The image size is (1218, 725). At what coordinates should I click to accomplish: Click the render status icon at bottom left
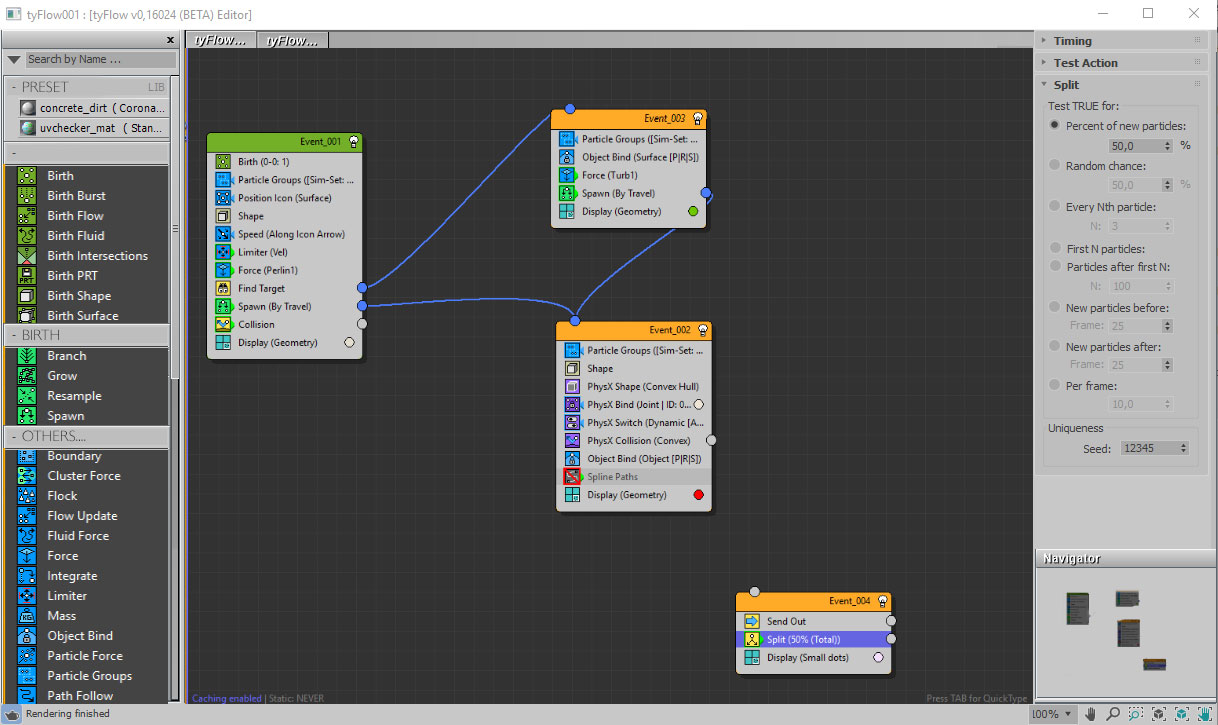pyautogui.click(x=11, y=715)
